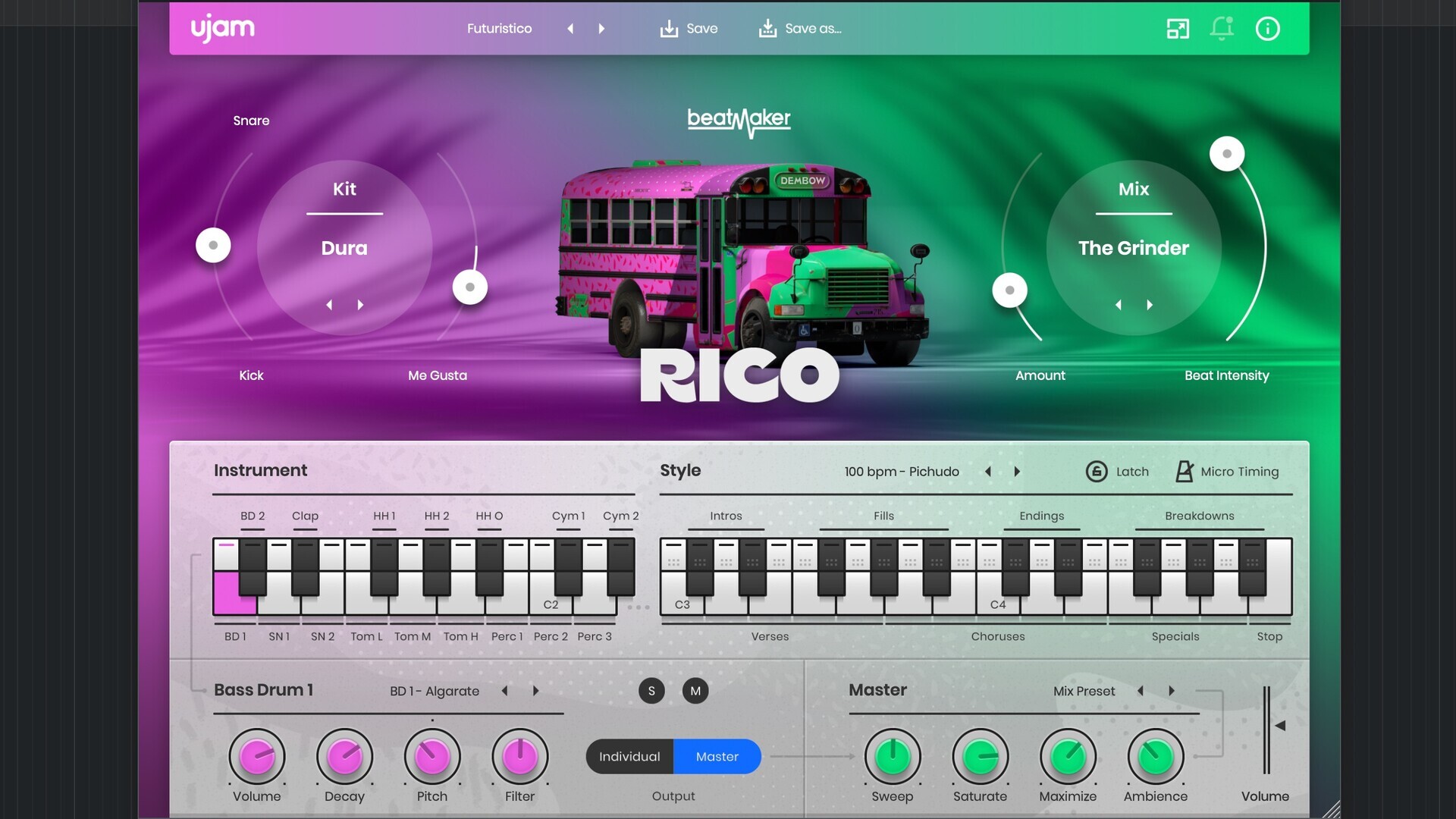Go to next preset after Futuristico
The height and width of the screenshot is (819, 1456).
pos(601,29)
